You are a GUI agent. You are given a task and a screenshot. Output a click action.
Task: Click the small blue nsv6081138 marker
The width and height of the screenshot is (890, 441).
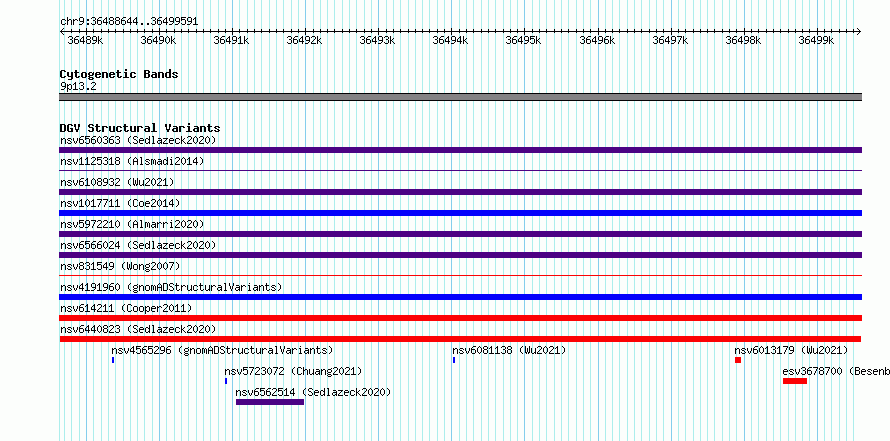454,360
